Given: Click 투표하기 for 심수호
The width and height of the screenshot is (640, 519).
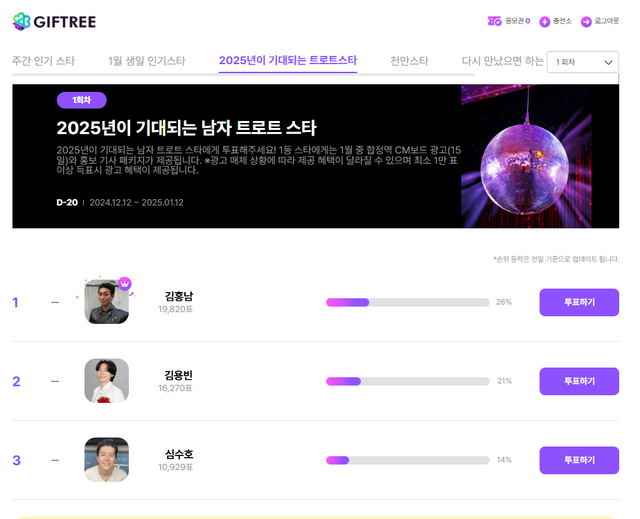Looking at the screenshot, I should pos(579,460).
